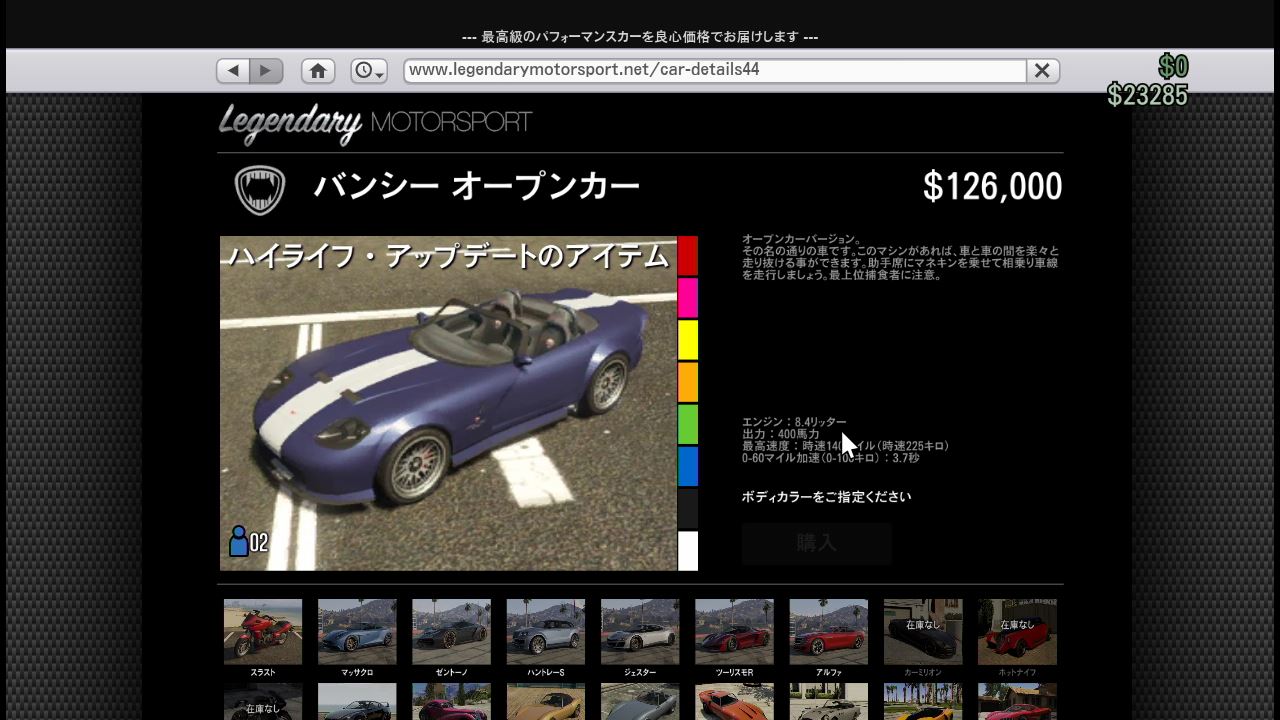Click the 0-60マイル加速 3.7秒 spec line

[x=831, y=458]
